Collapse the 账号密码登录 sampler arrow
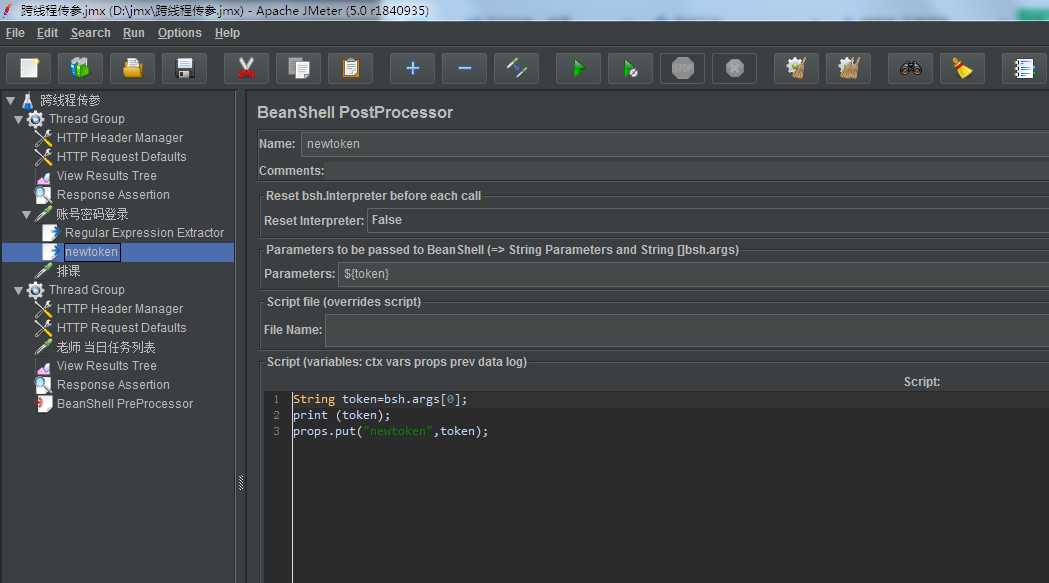Screen dimensions: 1049x583 (x=27, y=214)
